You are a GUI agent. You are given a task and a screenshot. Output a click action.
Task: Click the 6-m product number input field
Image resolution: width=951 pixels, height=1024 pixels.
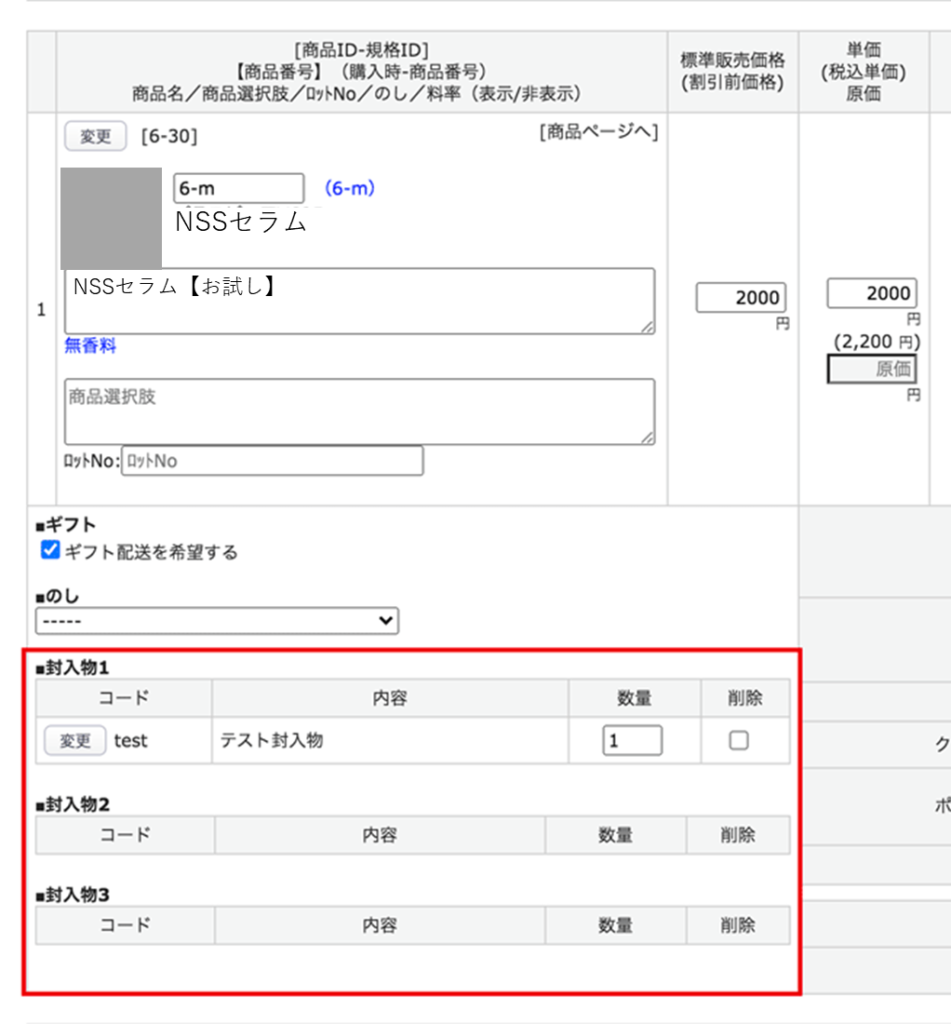pyautogui.click(x=238, y=188)
